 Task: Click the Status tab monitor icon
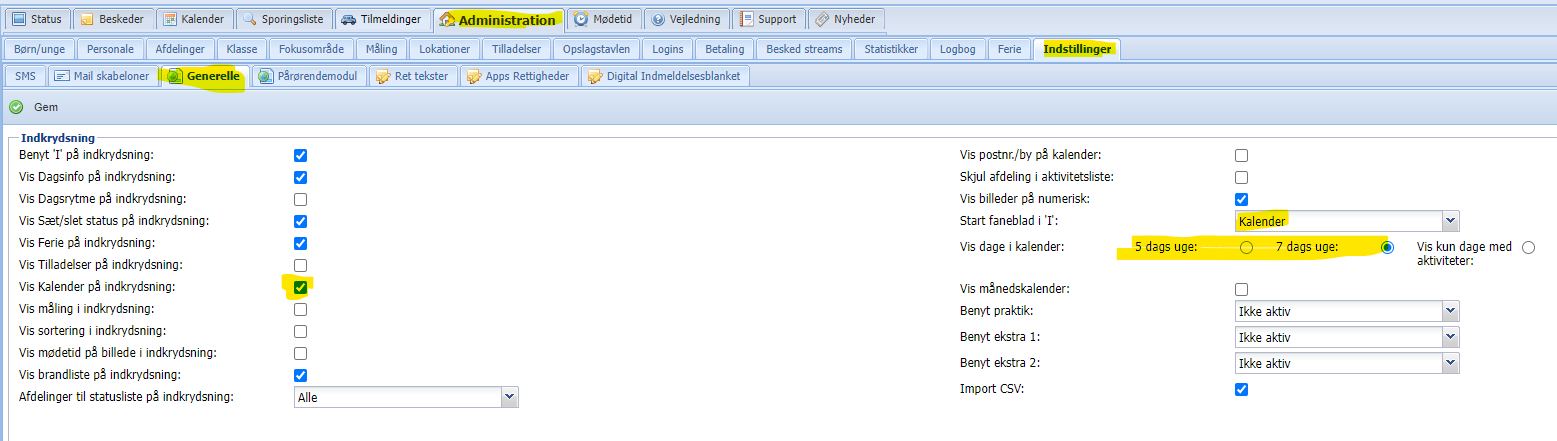click(x=18, y=19)
